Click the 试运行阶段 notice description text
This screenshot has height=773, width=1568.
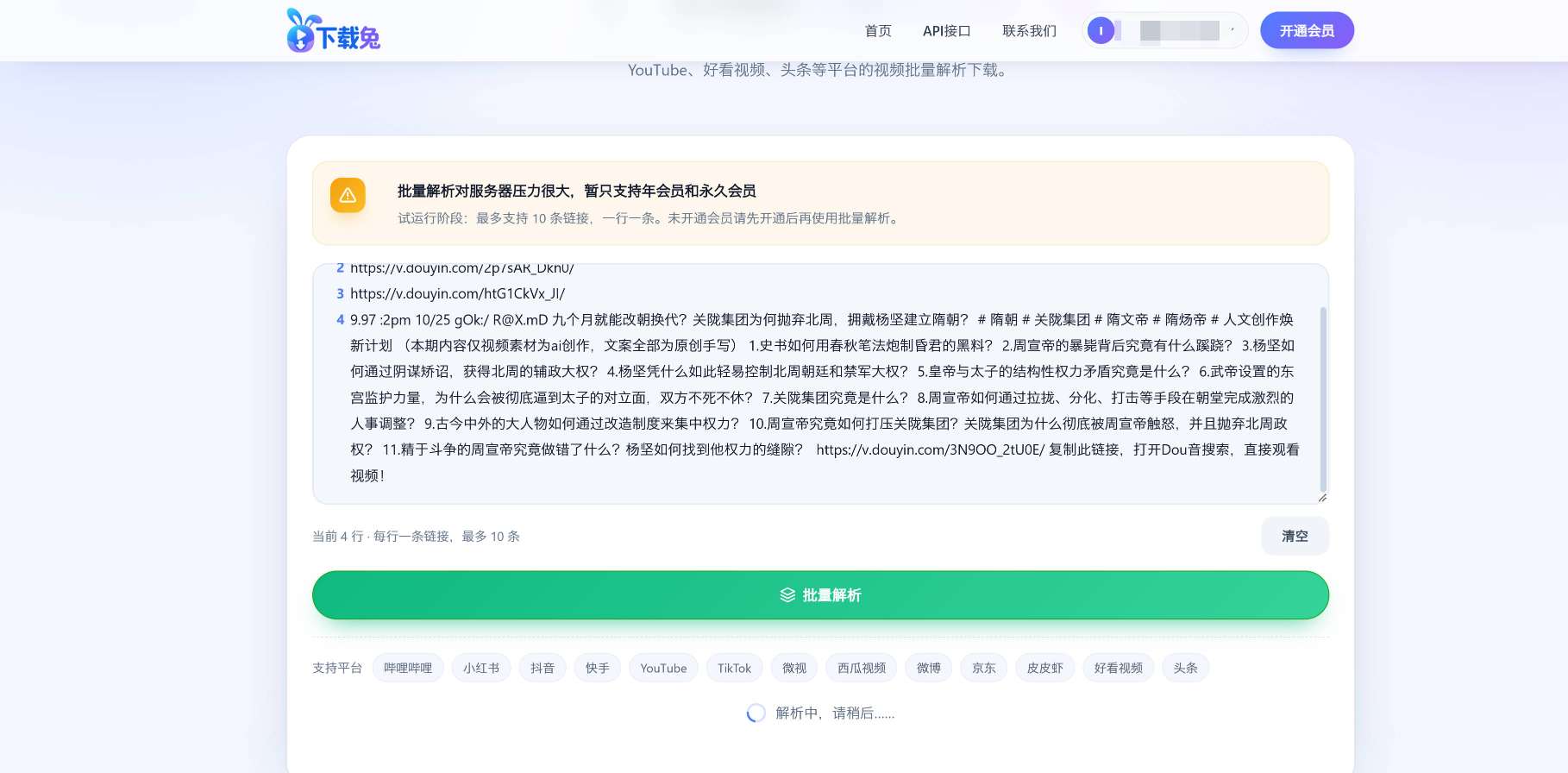(650, 218)
